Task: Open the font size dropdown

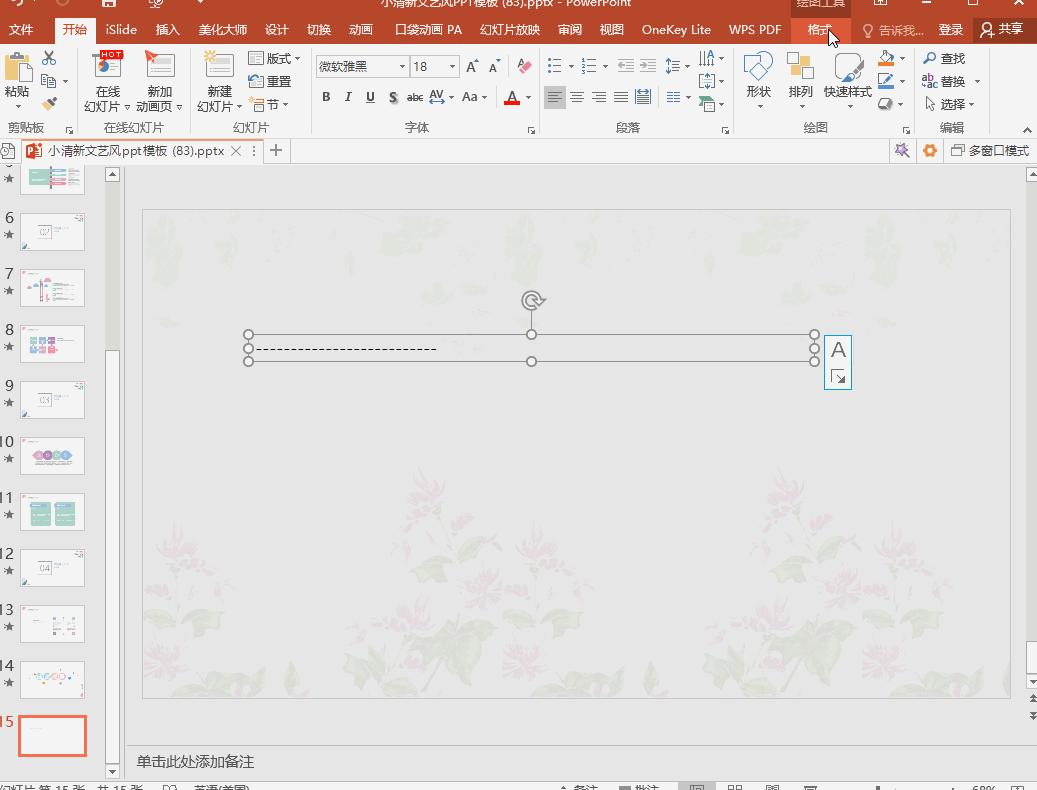Action: [x=452, y=66]
